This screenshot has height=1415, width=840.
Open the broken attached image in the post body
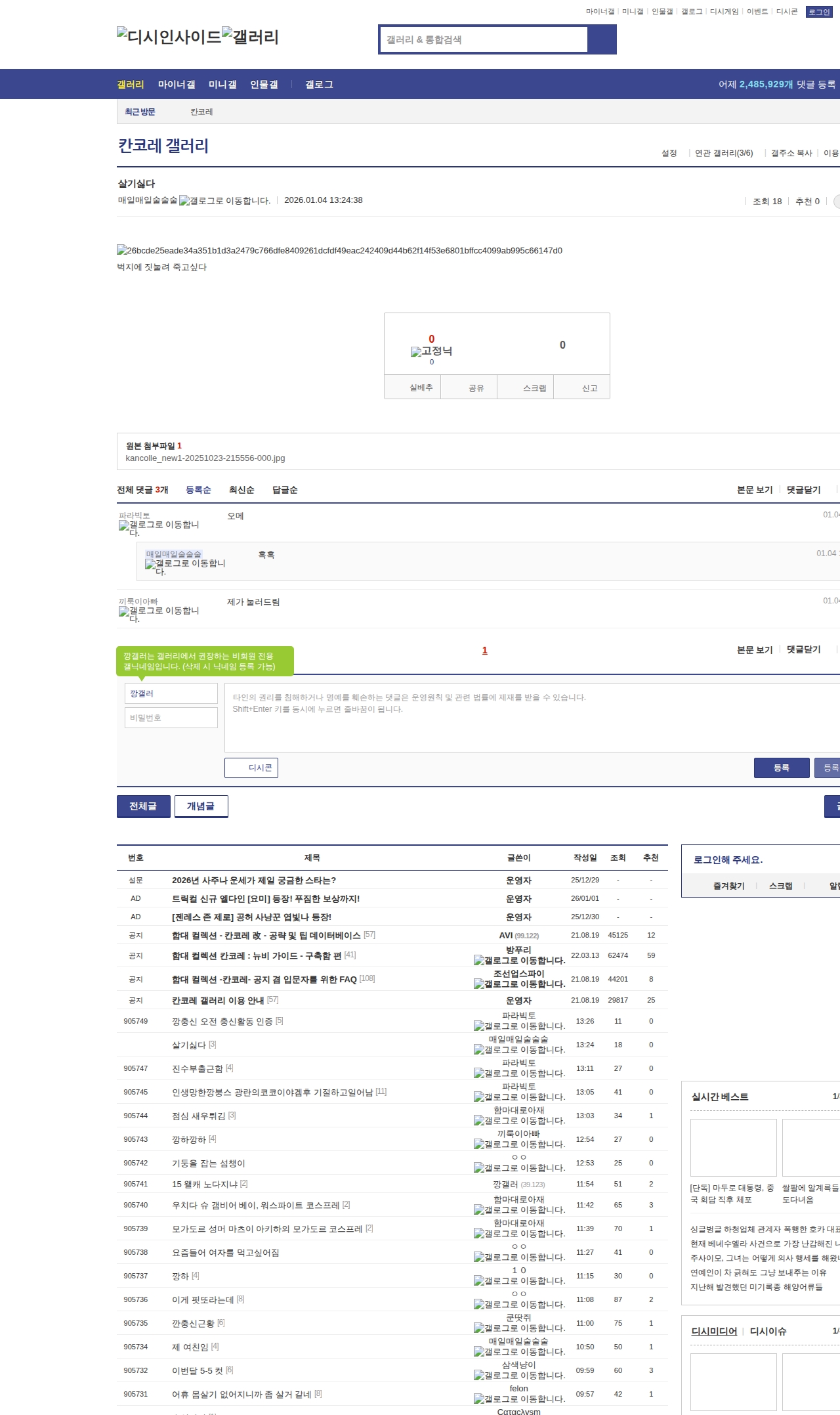tap(339, 251)
